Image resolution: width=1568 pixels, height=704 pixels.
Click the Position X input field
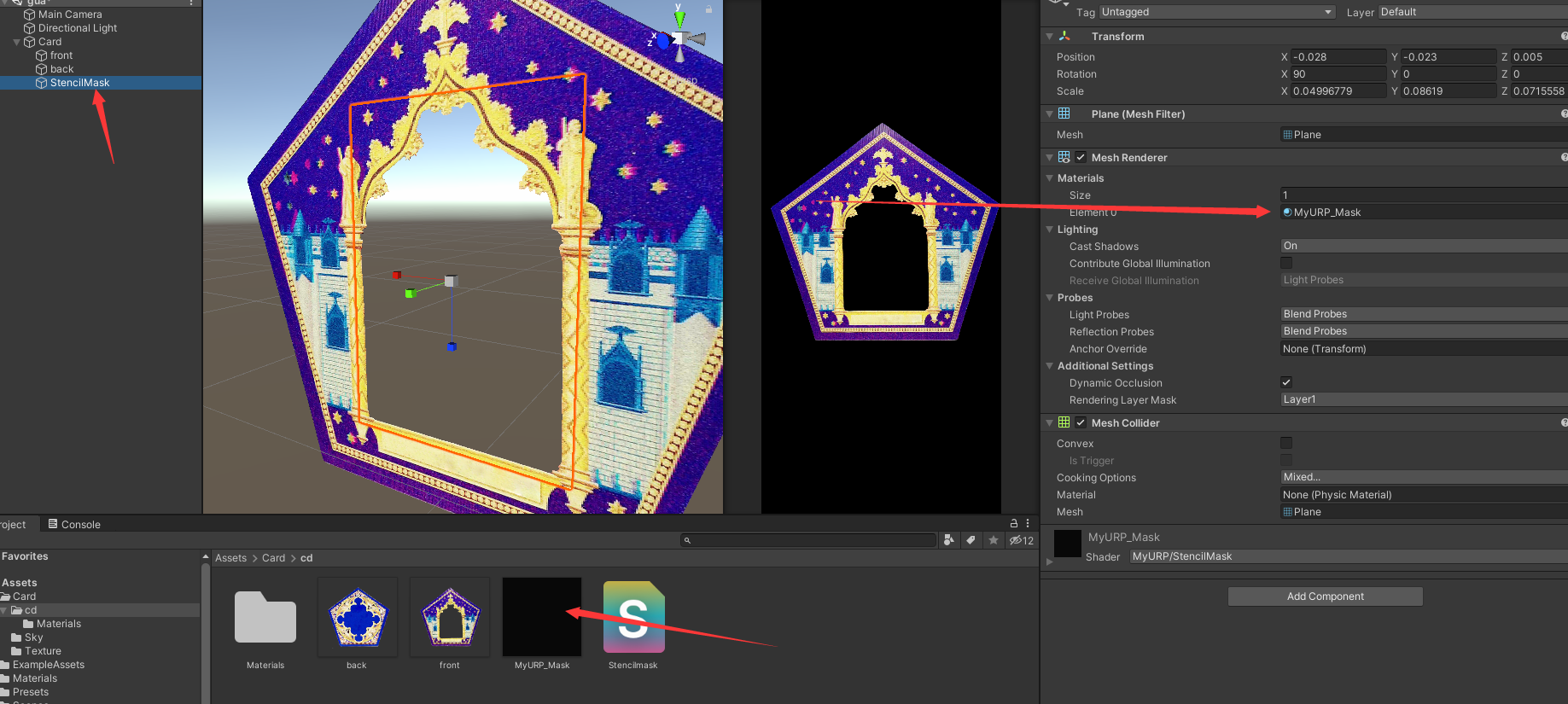1338,57
